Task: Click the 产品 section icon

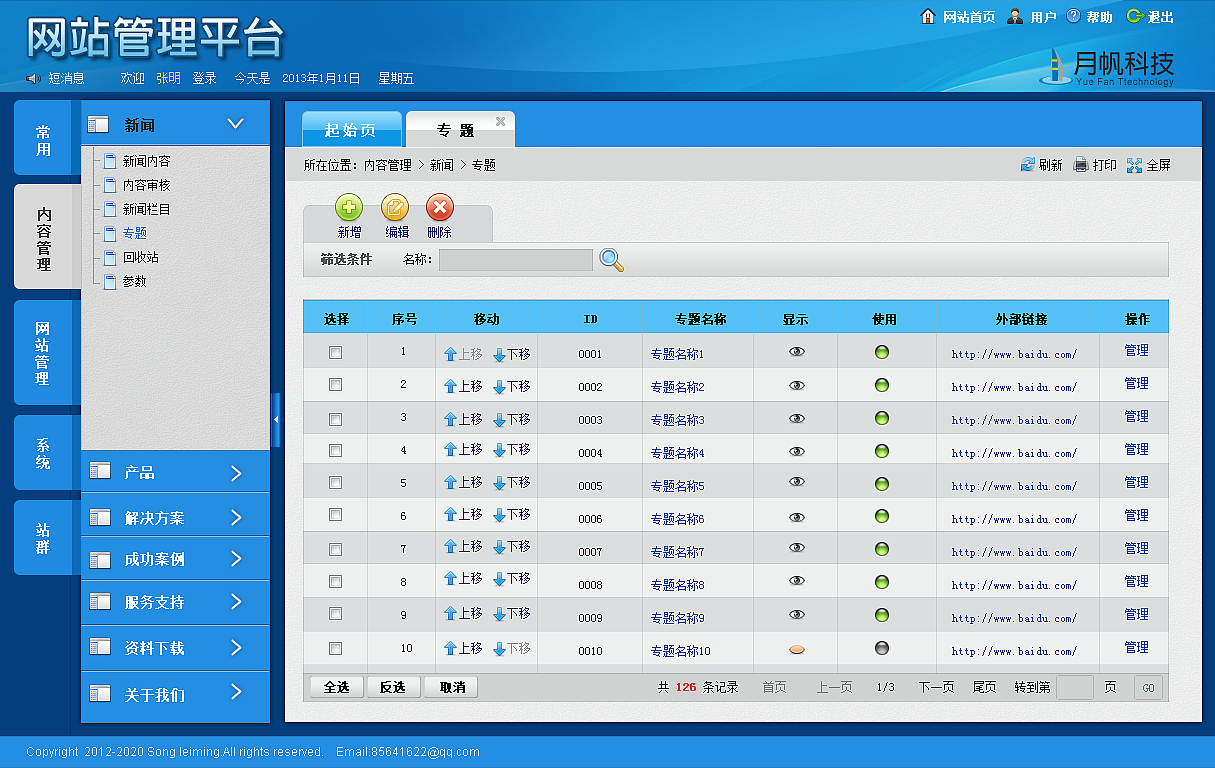Action: click(99, 472)
